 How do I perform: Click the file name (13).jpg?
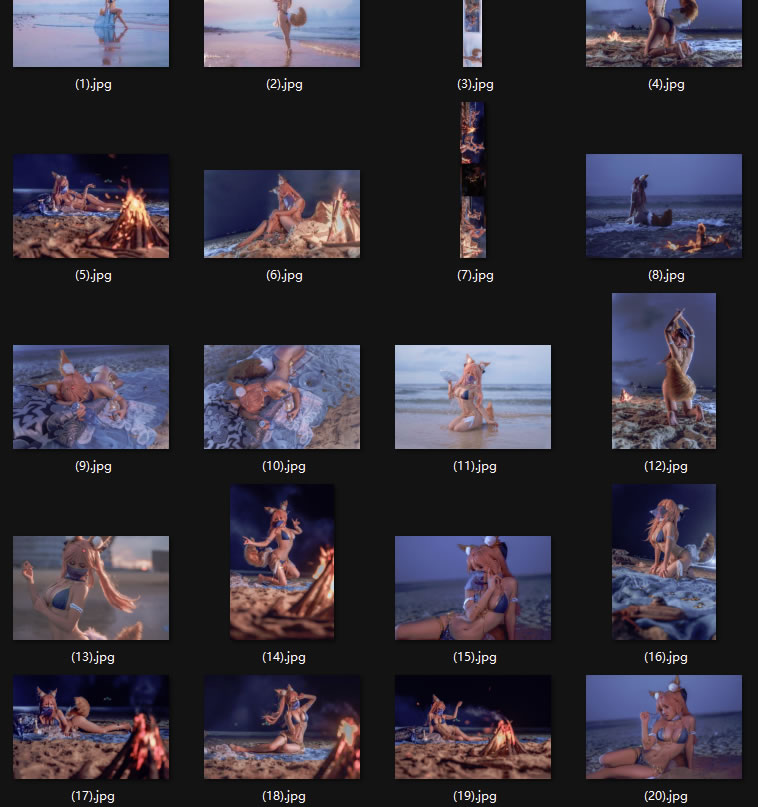point(93,657)
